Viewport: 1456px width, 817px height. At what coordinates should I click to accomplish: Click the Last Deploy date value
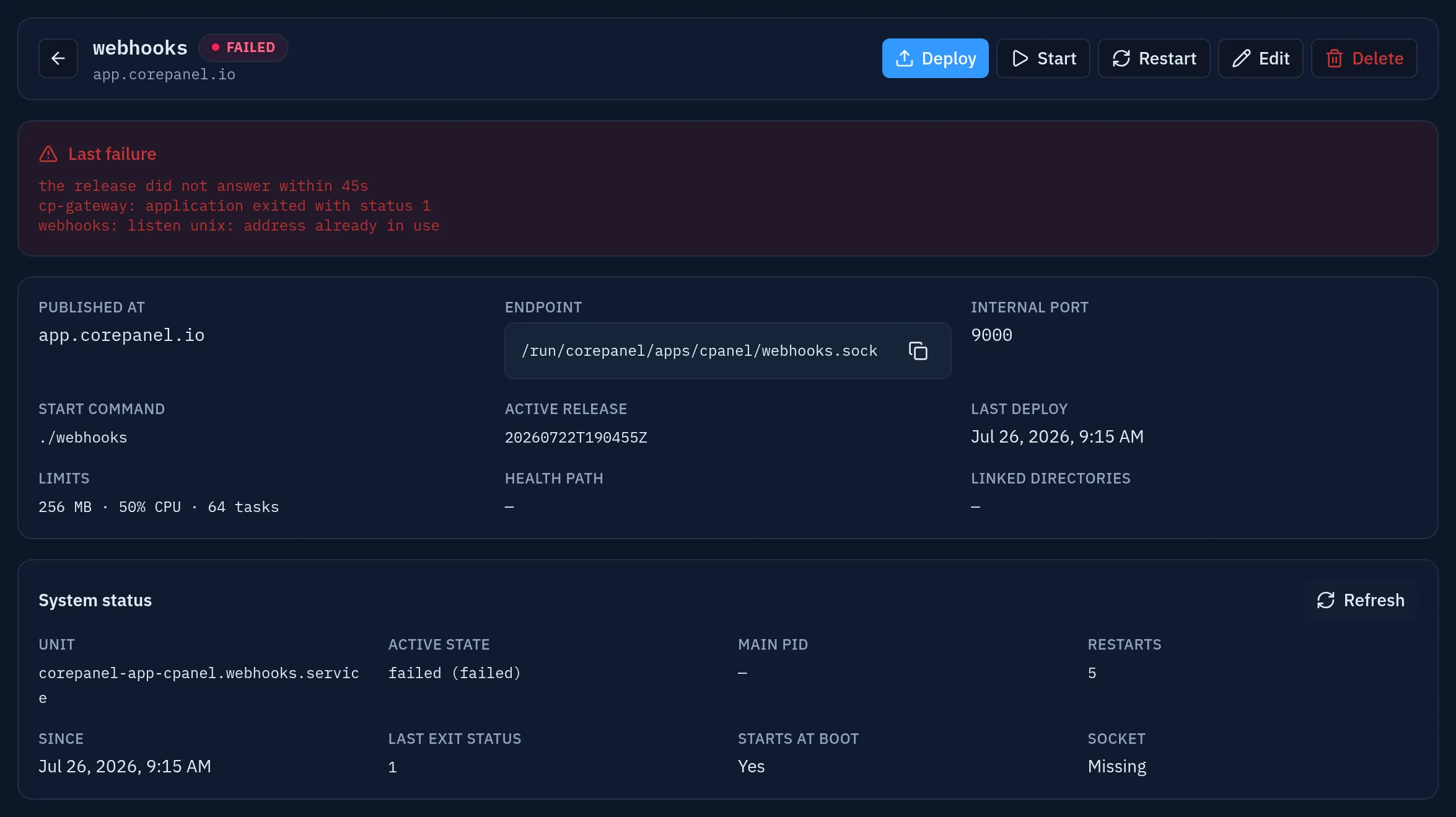pos(1057,437)
